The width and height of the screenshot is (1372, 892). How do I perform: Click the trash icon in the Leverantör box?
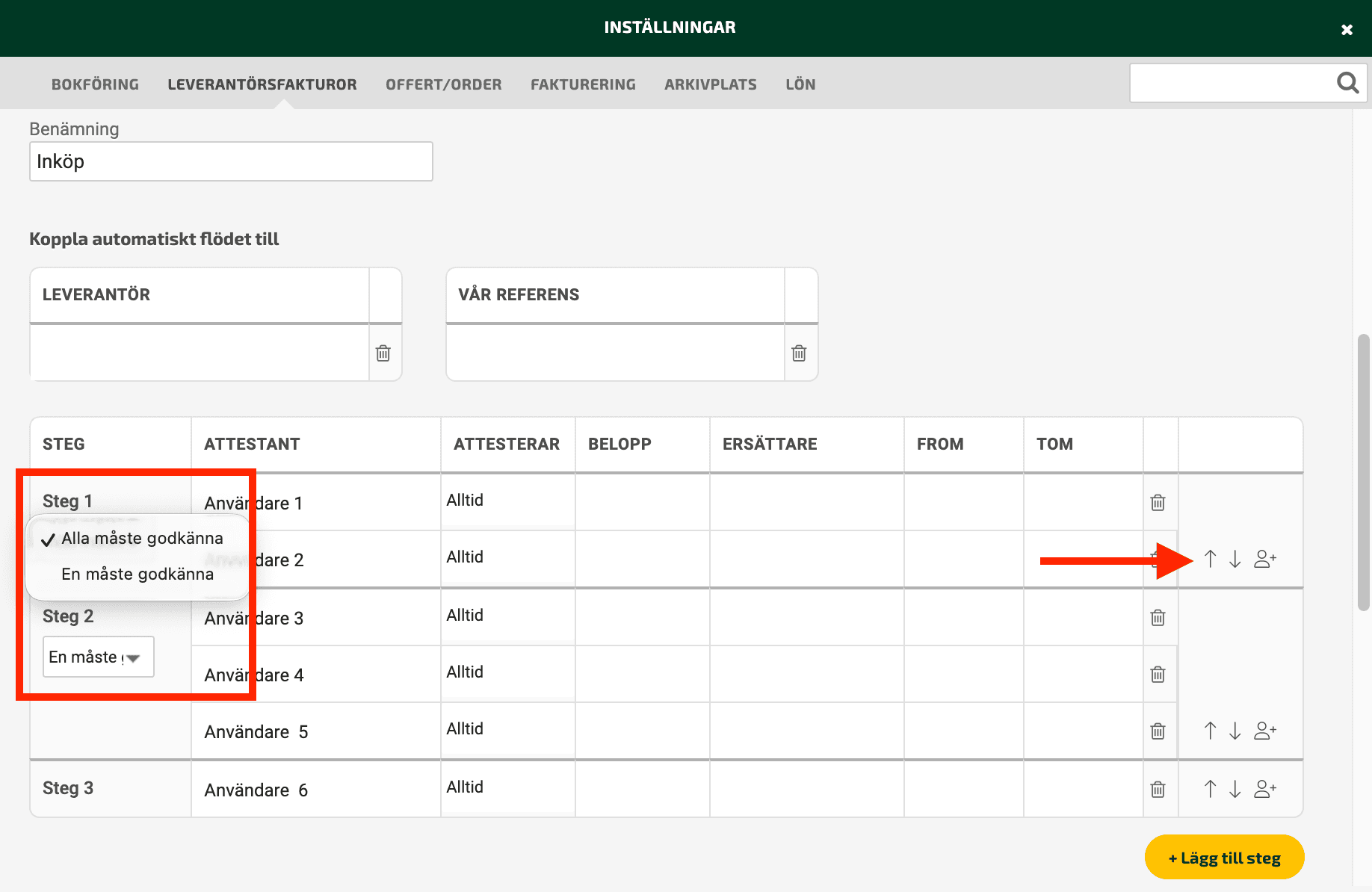click(x=383, y=353)
